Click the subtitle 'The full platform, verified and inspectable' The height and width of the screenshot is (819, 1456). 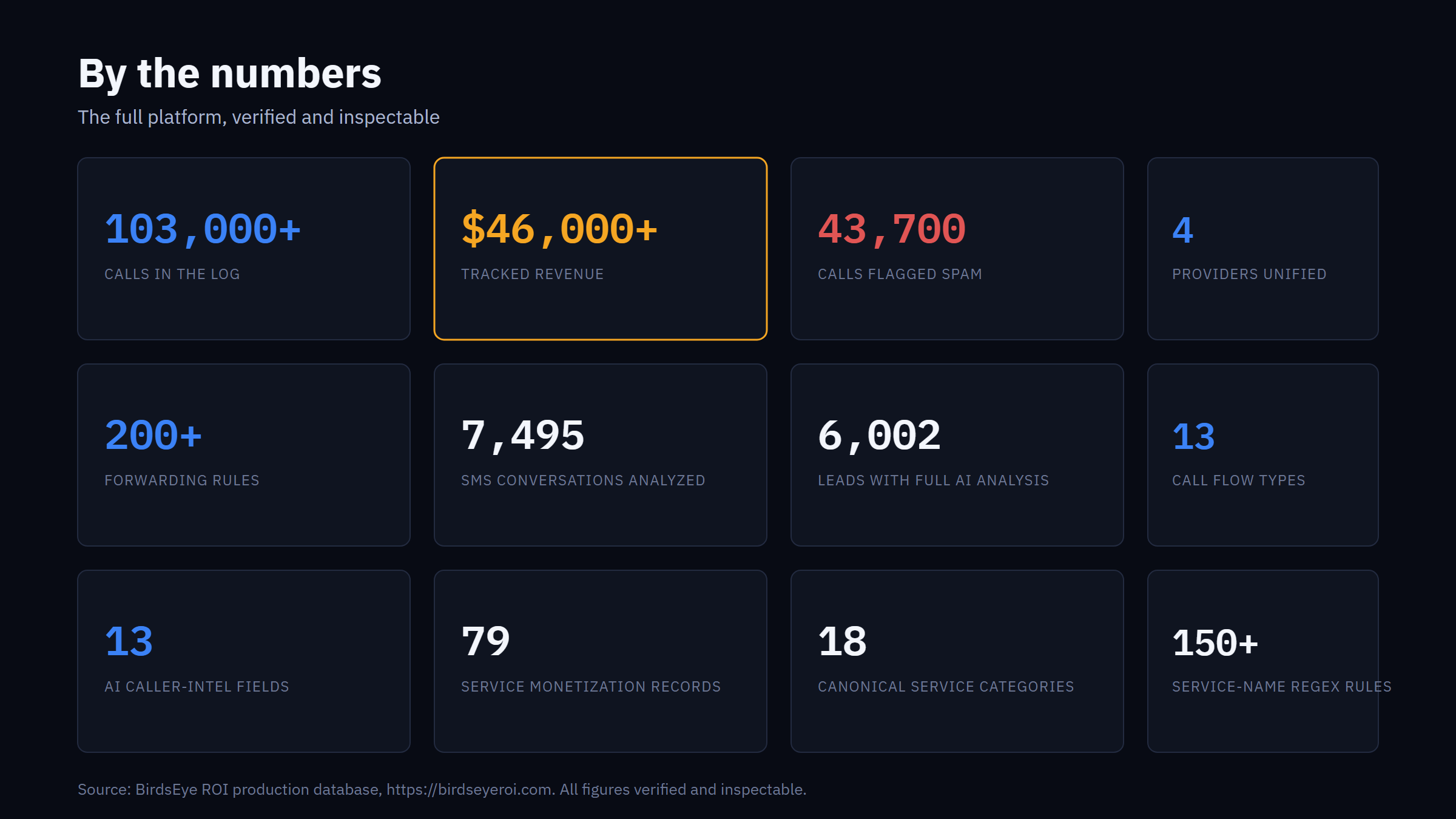tap(258, 117)
